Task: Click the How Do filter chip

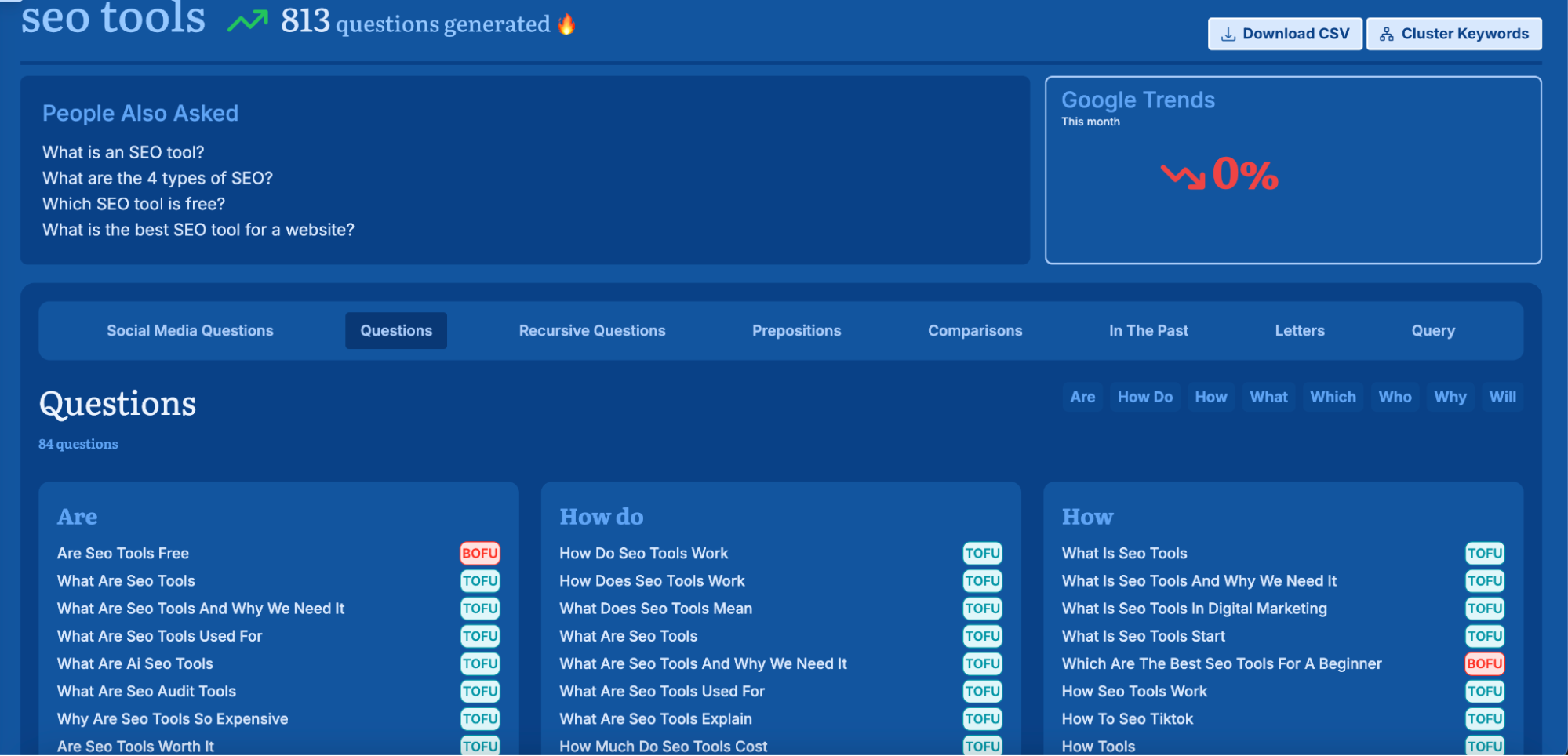Action: [1144, 397]
